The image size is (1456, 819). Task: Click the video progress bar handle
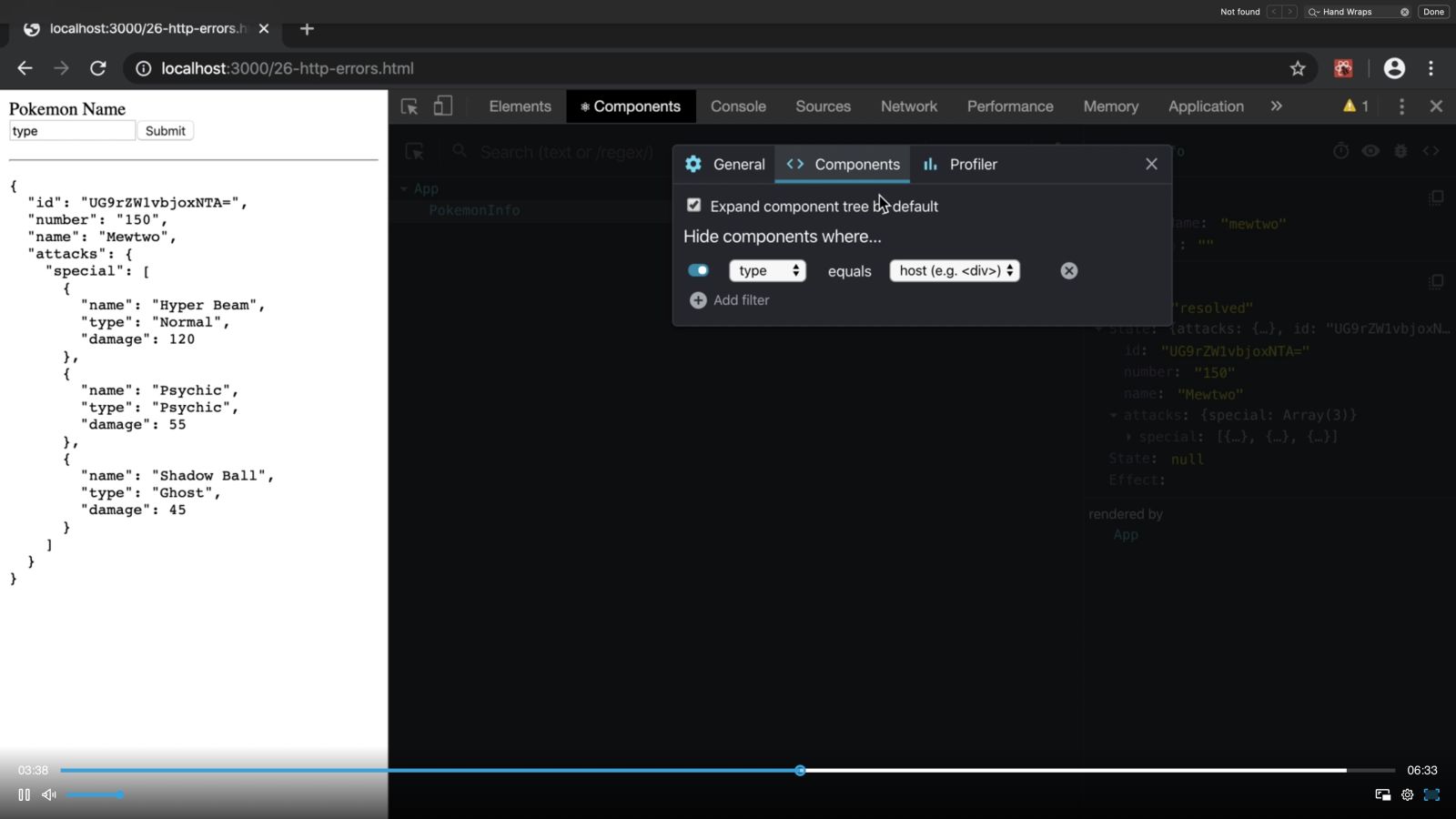pyautogui.click(x=800, y=771)
